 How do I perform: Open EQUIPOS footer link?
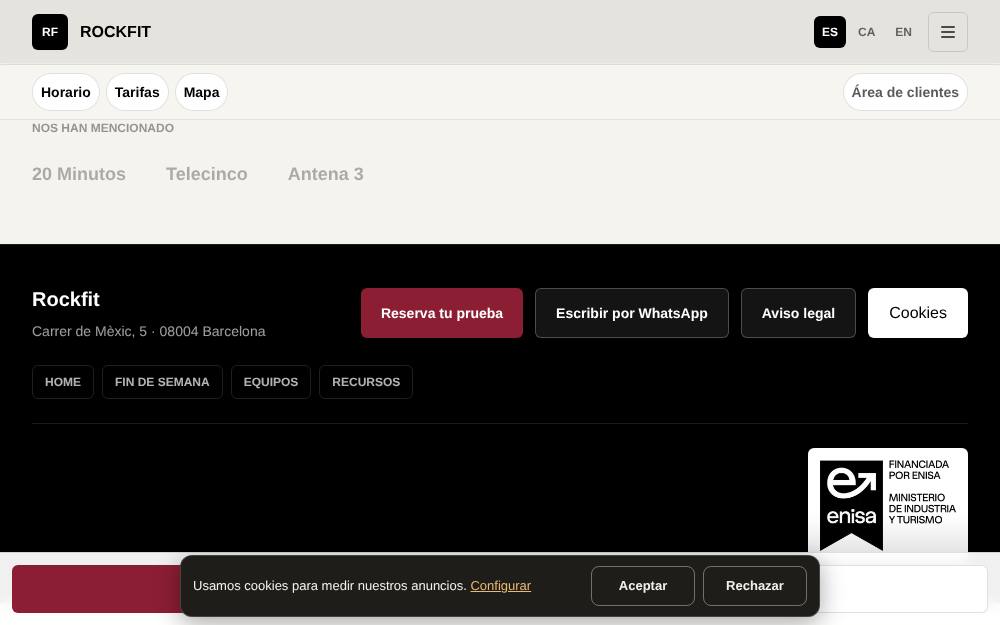click(x=270, y=382)
